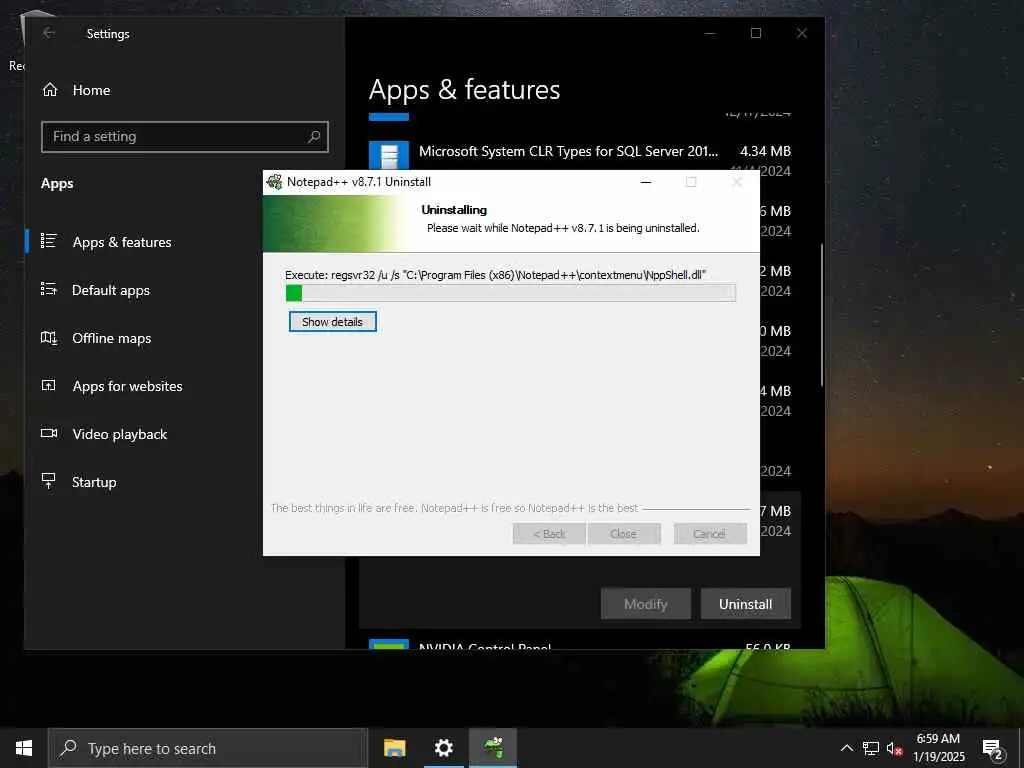The width and height of the screenshot is (1024, 768).
Task: Open Video playback section
Action: 120,434
